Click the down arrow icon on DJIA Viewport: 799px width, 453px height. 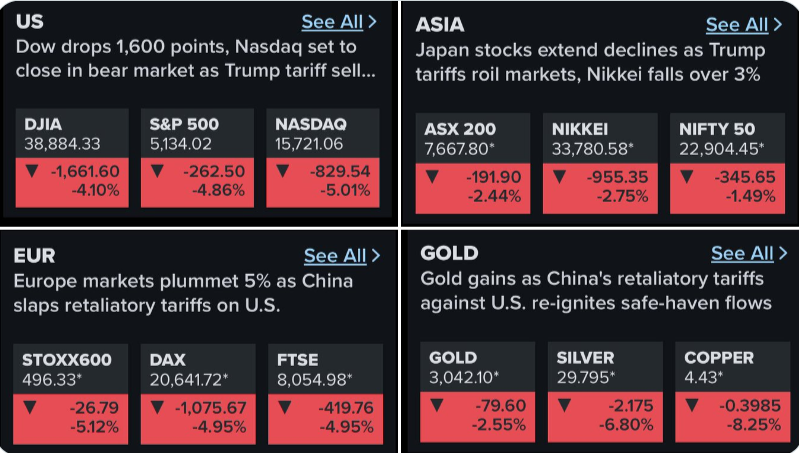pyautogui.click(x=34, y=171)
